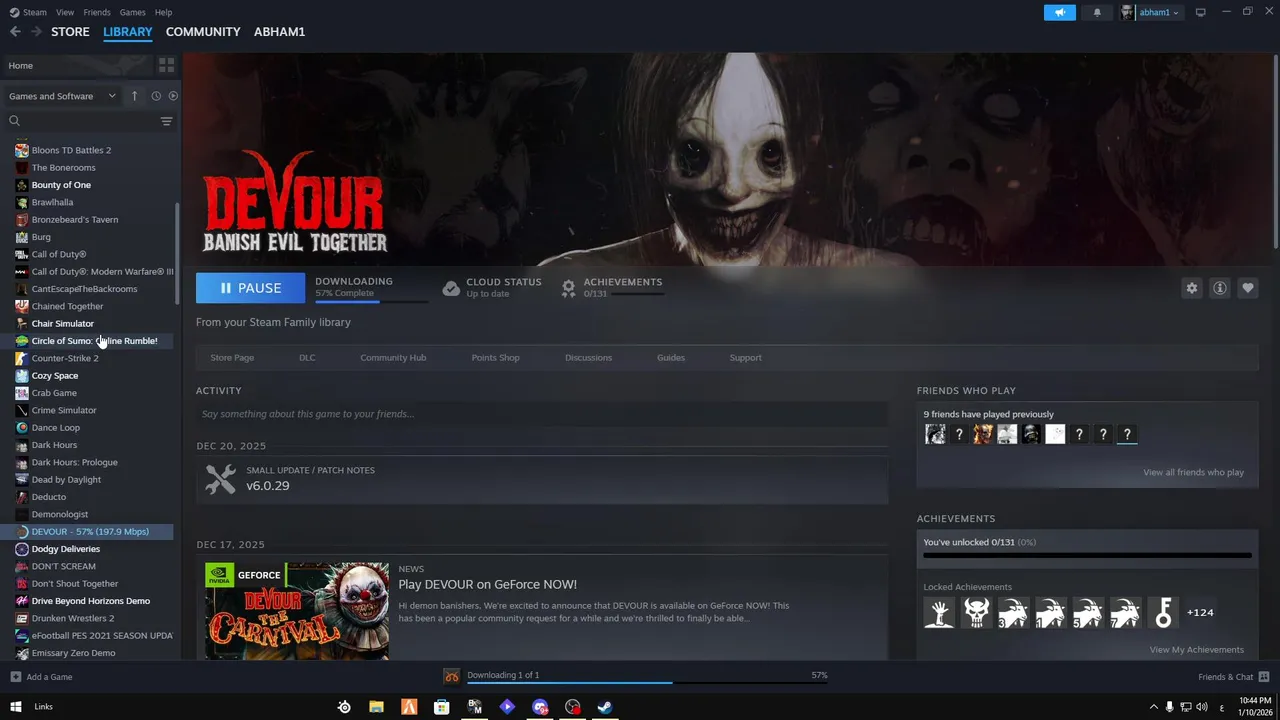
Task: Select Counter-Strike 2 in the game list
Action: [65, 358]
